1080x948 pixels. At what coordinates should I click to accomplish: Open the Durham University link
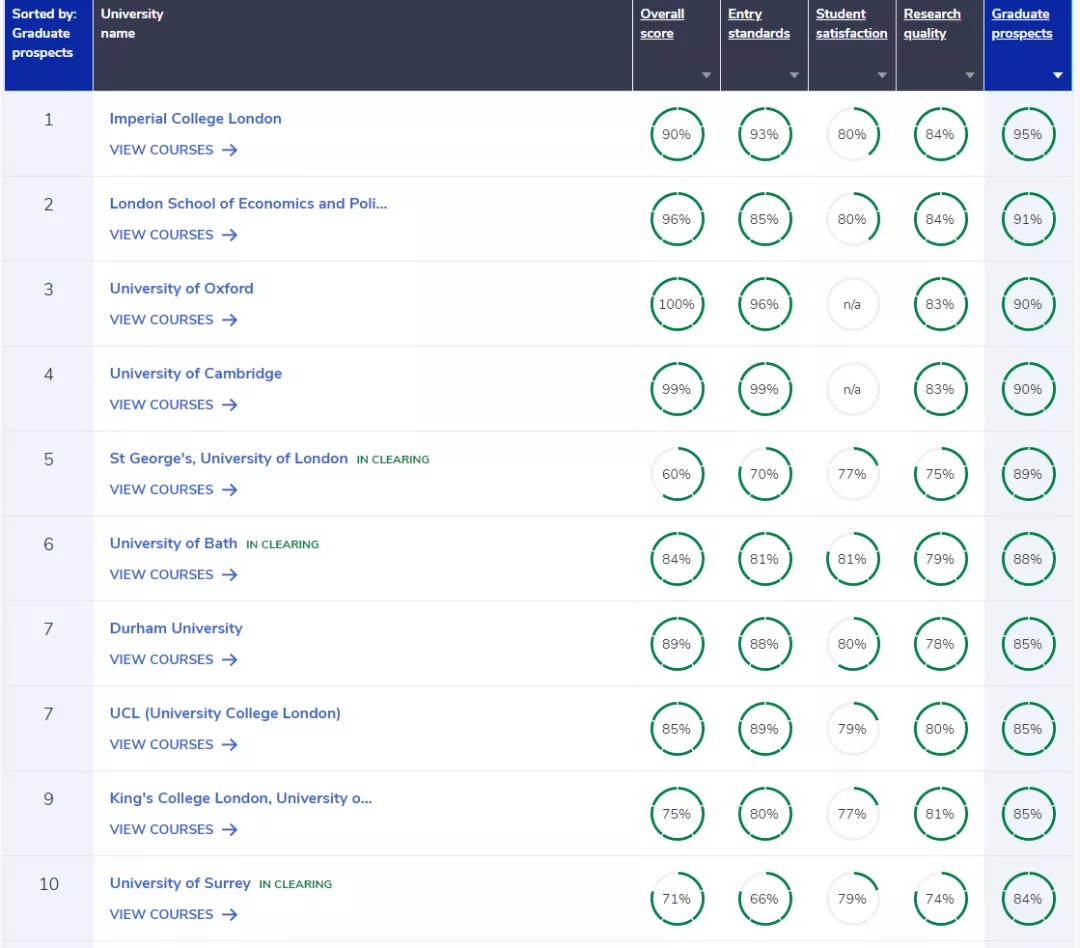(176, 628)
